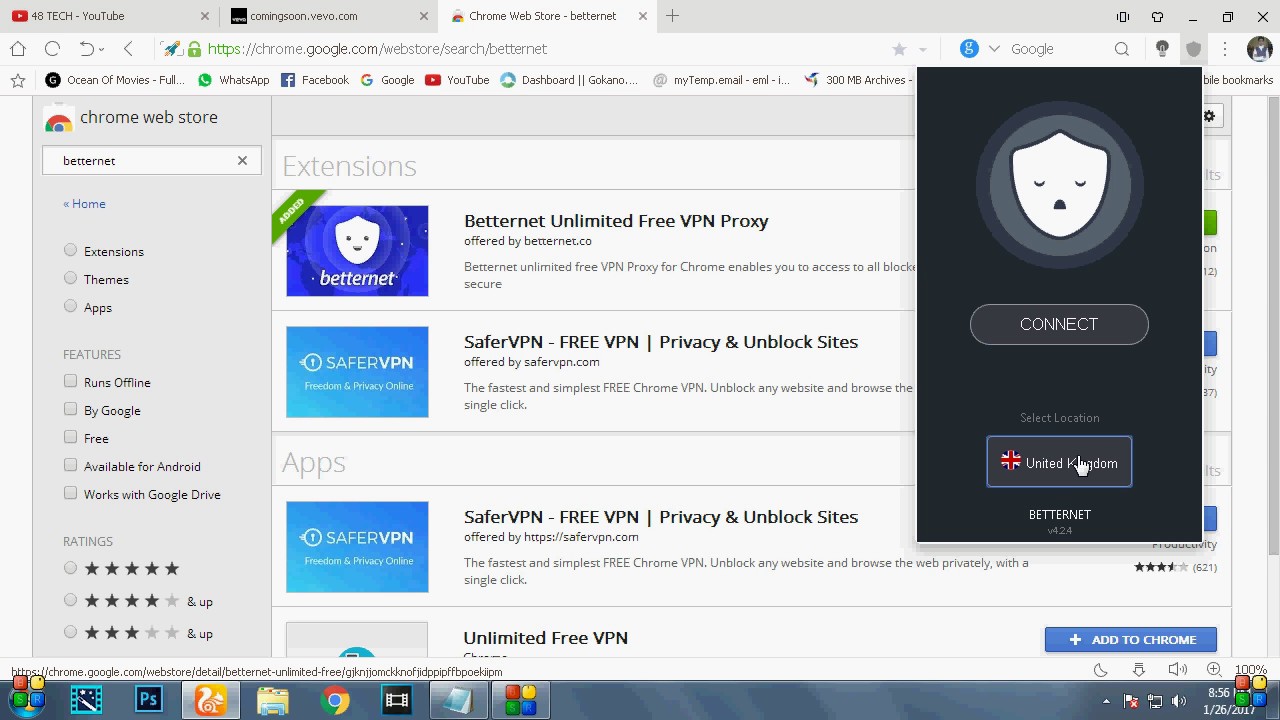Show hidden system tray icons arrow

[1106, 701]
